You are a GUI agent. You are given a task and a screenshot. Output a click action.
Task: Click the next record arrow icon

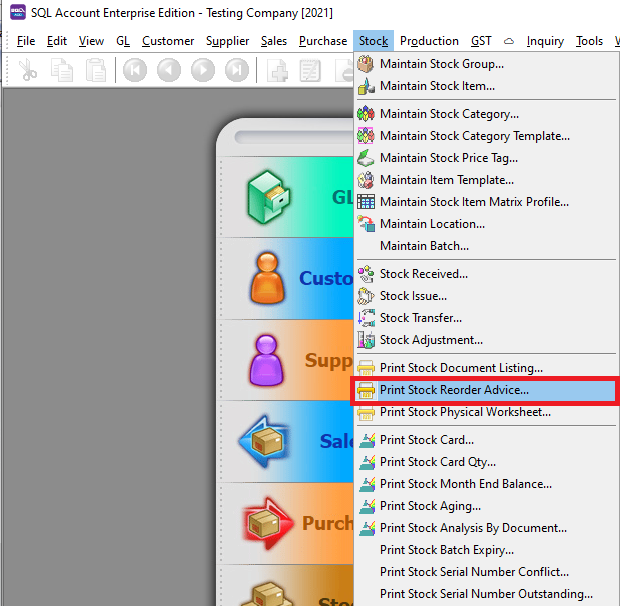pyautogui.click(x=203, y=70)
